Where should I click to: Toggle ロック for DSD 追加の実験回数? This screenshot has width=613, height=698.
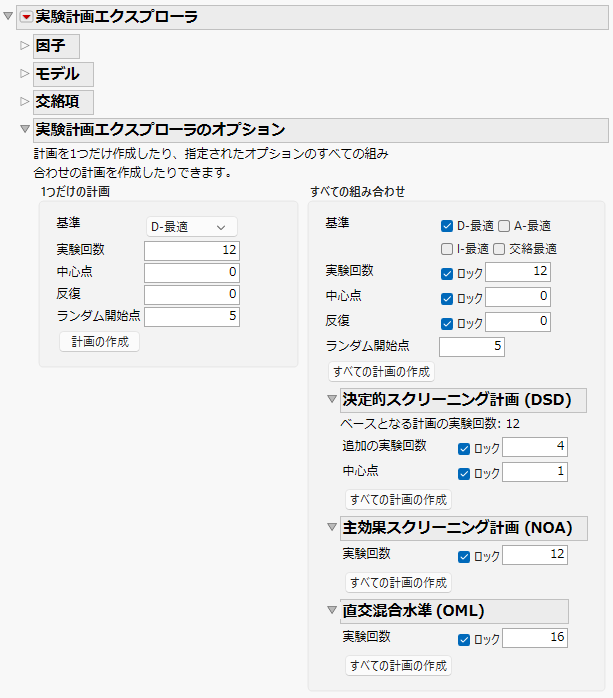(x=464, y=449)
